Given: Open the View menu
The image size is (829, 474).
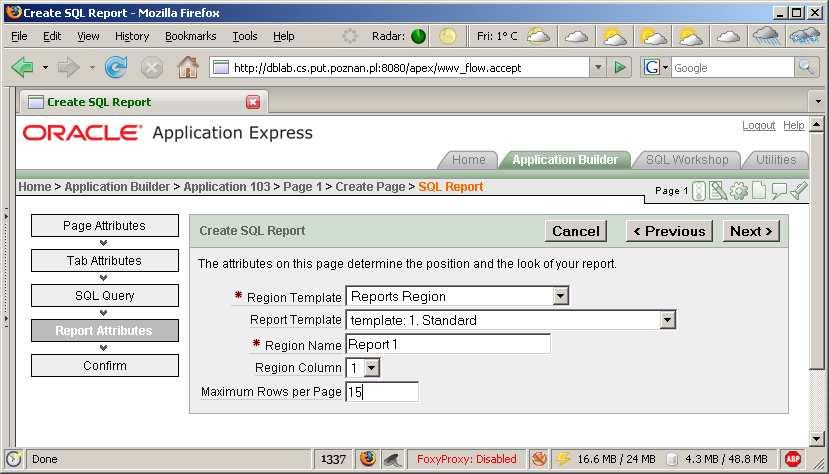Looking at the screenshot, I should pos(88,36).
